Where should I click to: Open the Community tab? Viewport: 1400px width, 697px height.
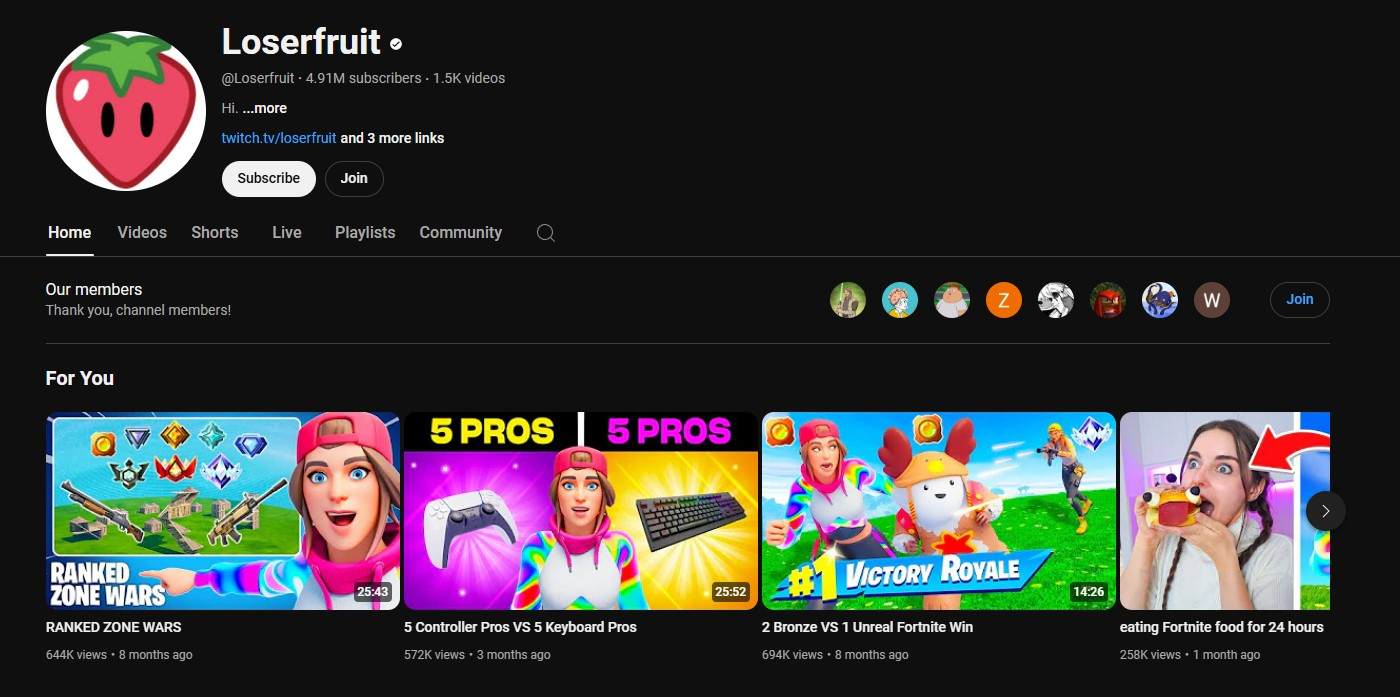tap(461, 232)
